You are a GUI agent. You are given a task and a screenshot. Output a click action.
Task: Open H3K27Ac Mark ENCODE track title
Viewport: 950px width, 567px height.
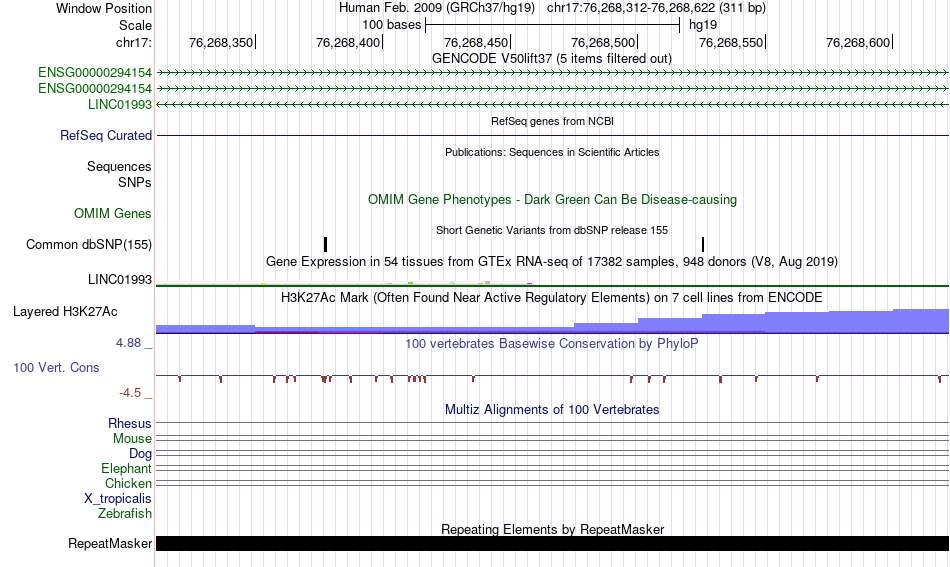click(x=552, y=297)
